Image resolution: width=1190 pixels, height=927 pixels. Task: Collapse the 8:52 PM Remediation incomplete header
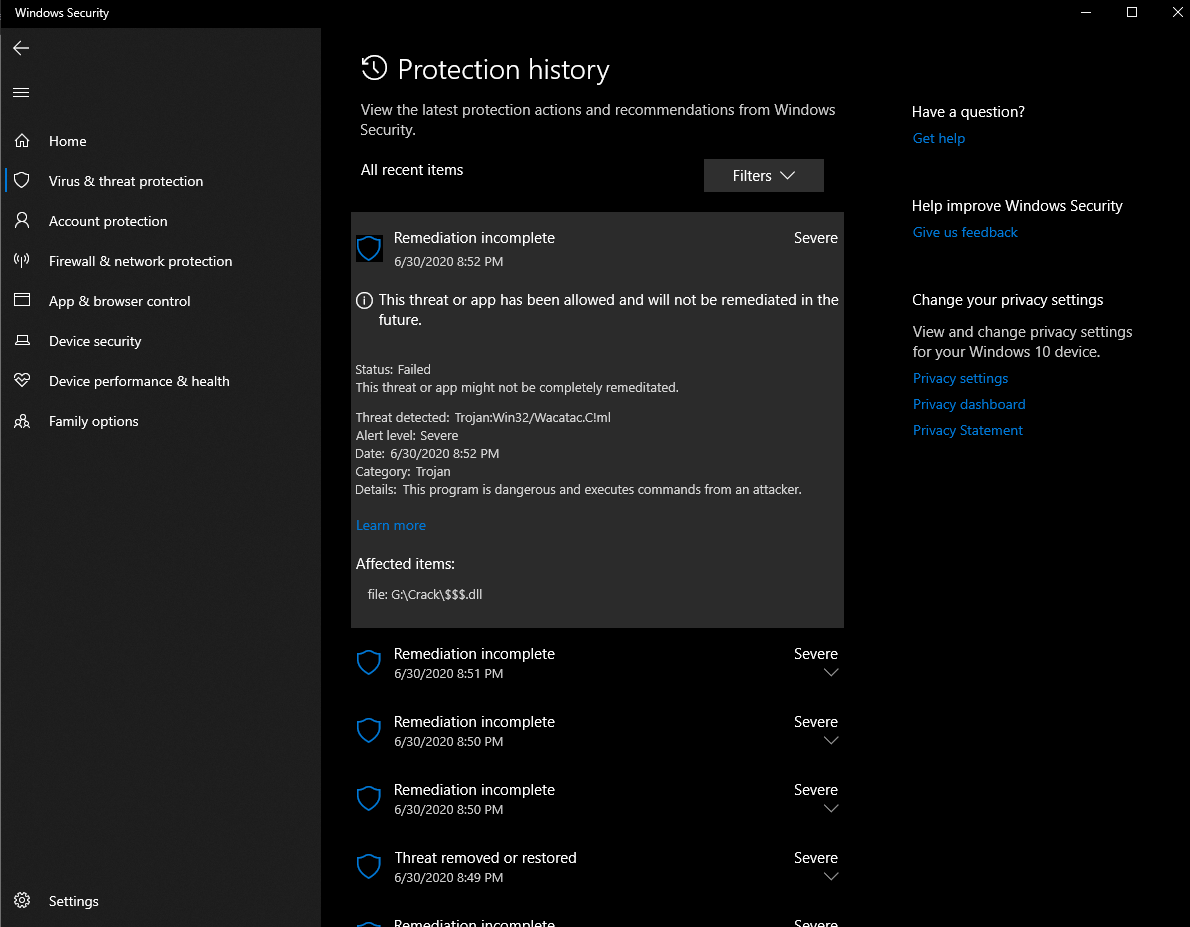point(597,248)
